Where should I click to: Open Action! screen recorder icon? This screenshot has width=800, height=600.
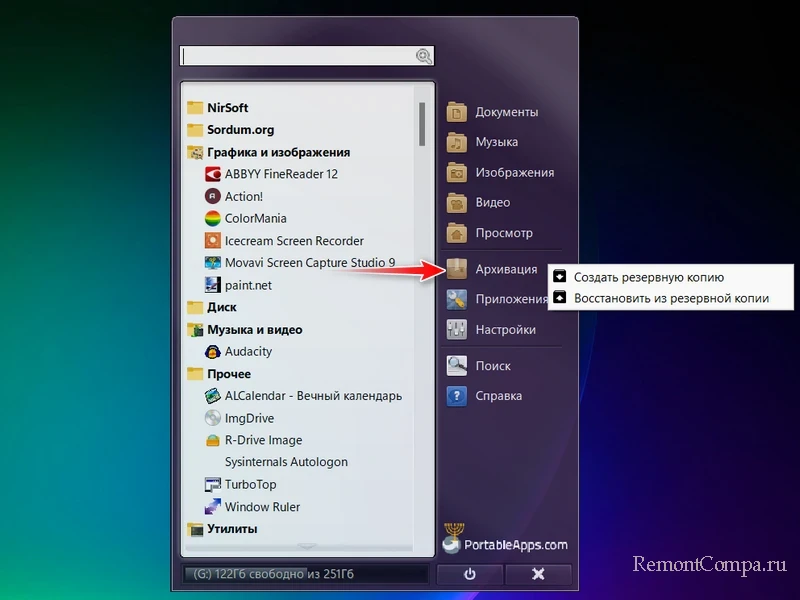click(212, 197)
